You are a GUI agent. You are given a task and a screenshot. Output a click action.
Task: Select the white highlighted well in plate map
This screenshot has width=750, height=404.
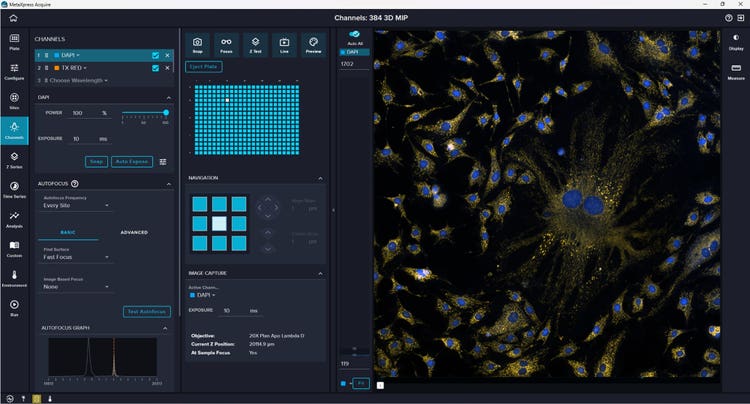[x=227, y=100]
